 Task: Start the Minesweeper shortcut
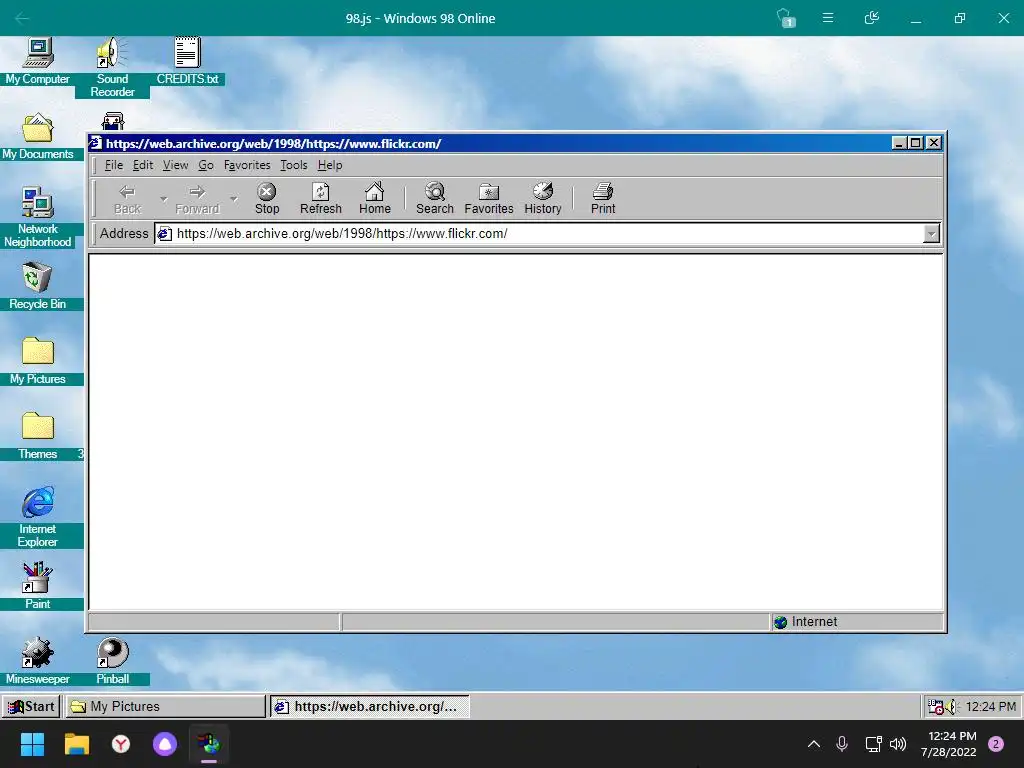[x=38, y=661]
